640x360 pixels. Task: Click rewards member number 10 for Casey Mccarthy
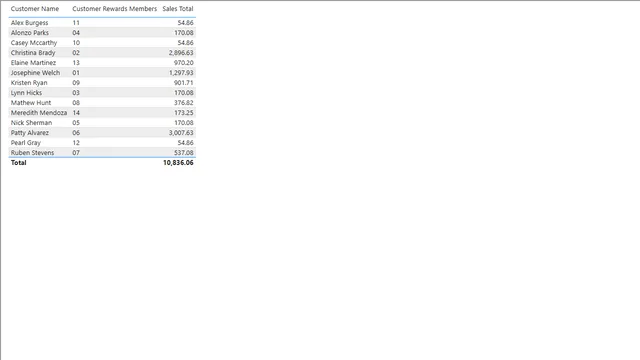tap(76, 43)
